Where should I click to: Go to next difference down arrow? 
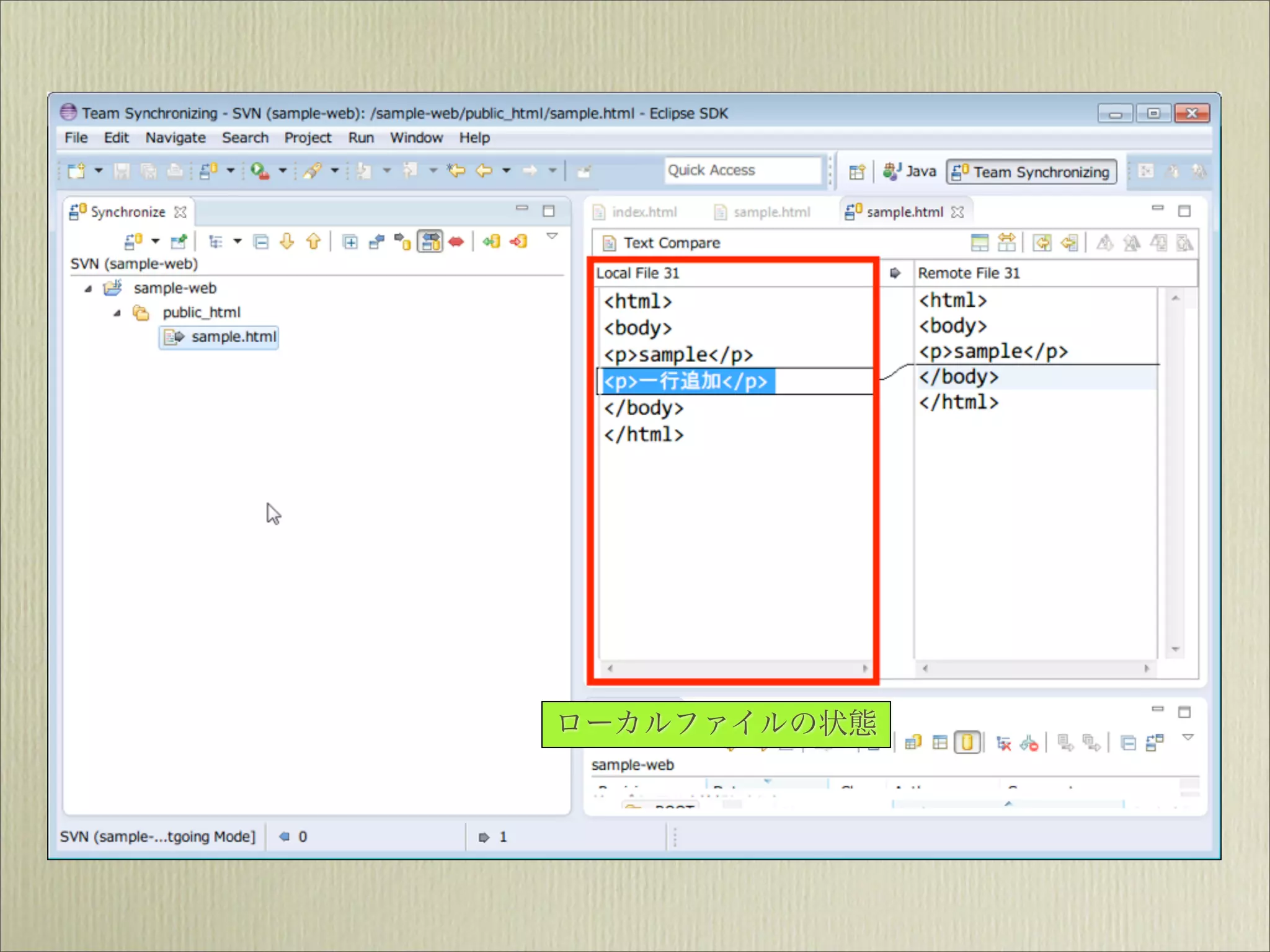point(286,242)
